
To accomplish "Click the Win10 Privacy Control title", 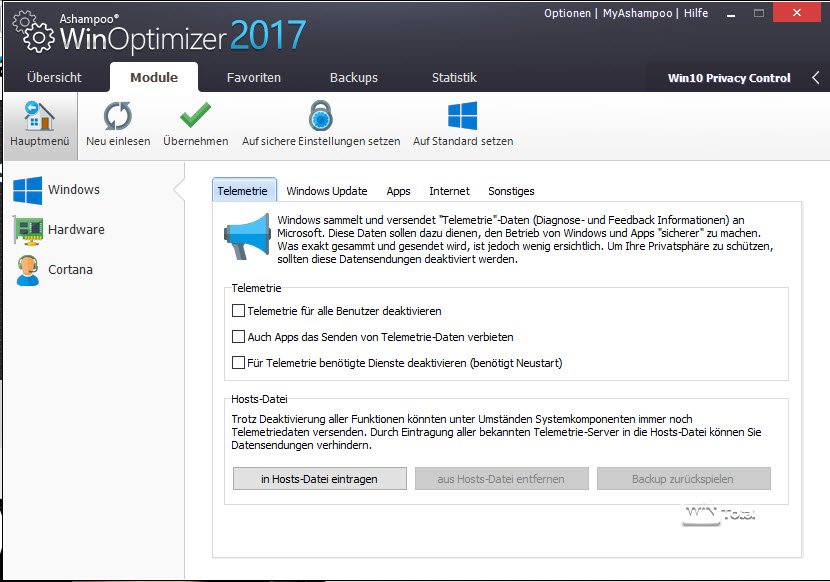I will point(729,78).
